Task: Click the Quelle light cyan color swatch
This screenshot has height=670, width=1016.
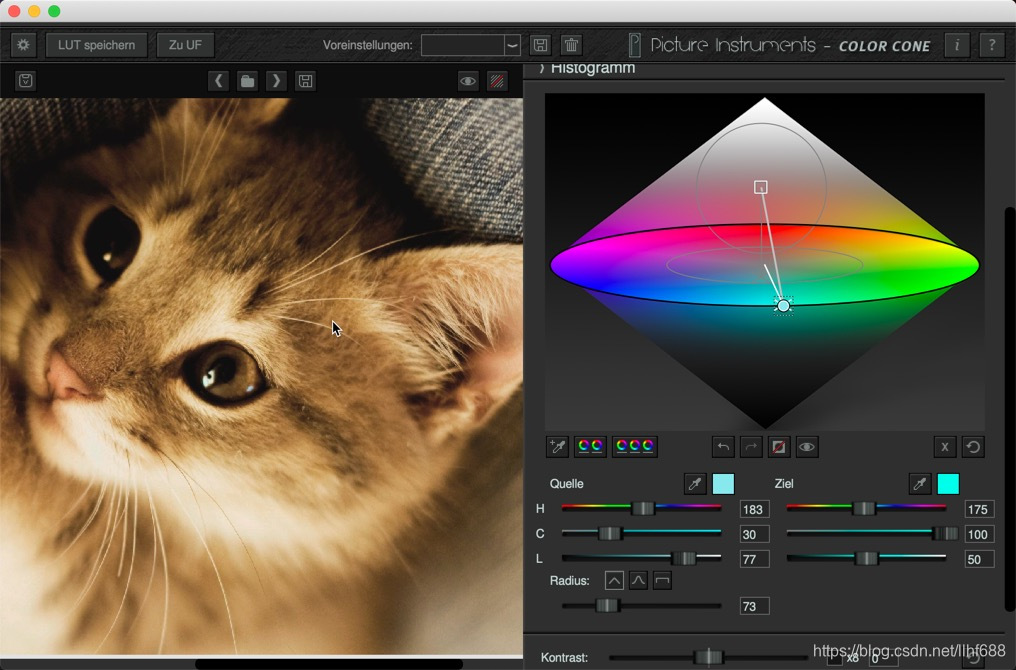Action: pos(723,483)
